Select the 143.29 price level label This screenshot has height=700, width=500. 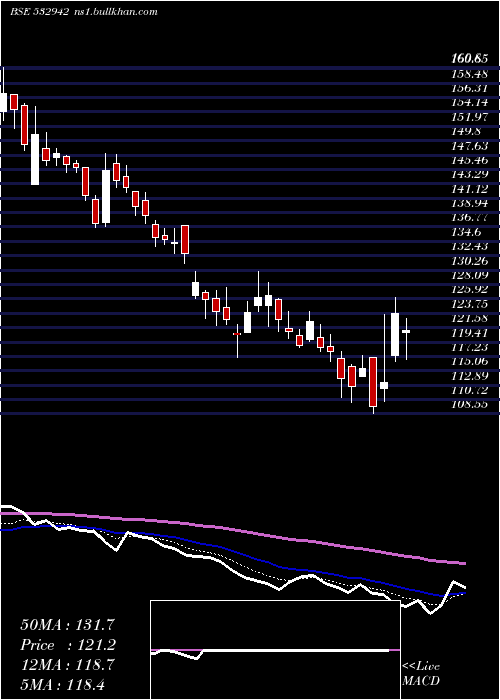point(469,175)
